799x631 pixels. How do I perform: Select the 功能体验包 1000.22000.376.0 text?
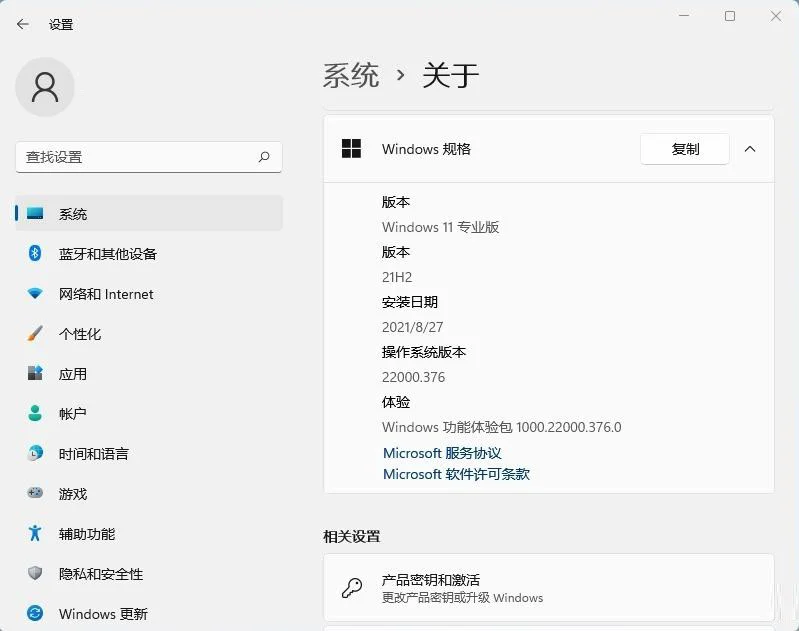[502, 427]
